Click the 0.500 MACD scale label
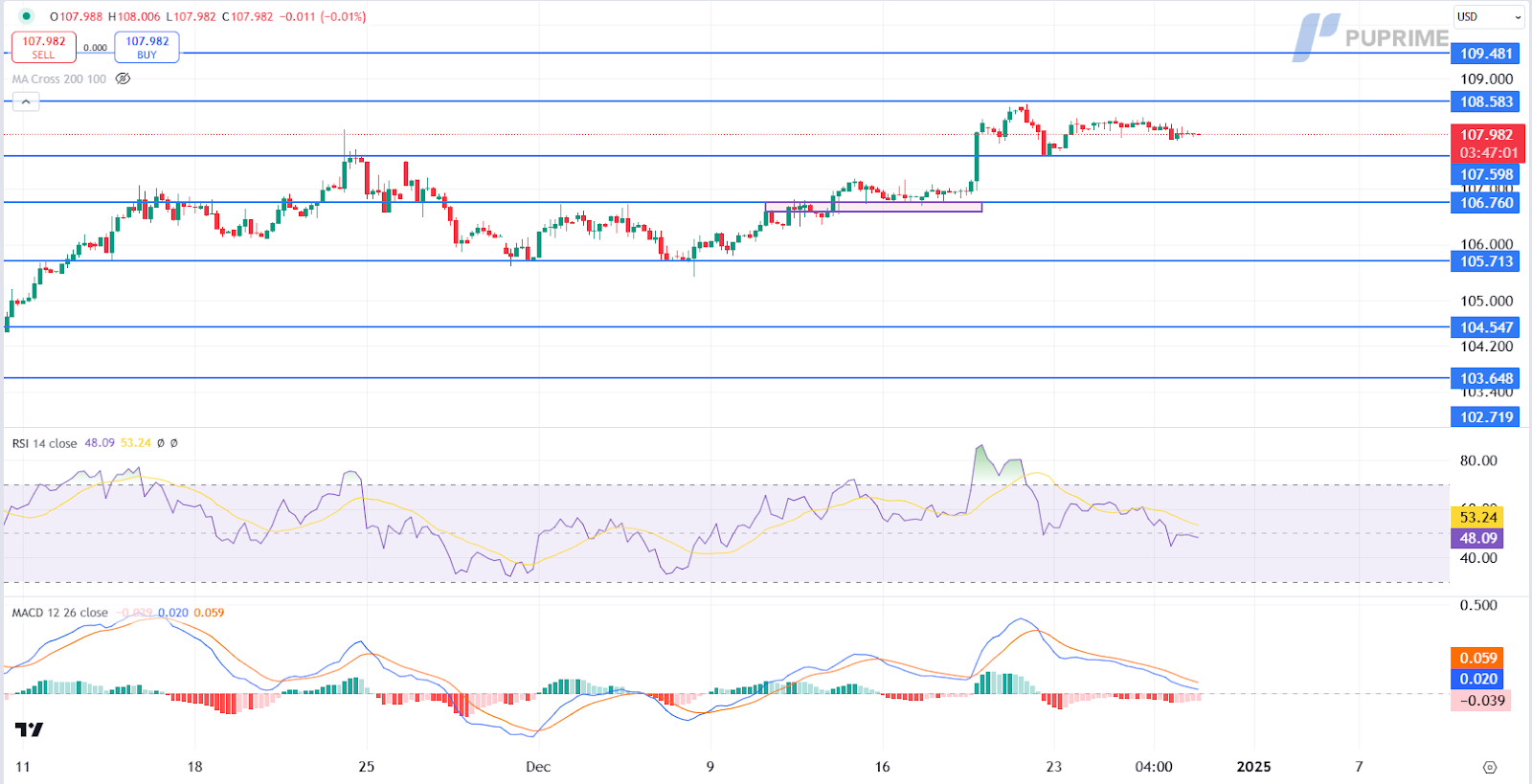Viewport: 1532px width, 784px height. point(1478,605)
